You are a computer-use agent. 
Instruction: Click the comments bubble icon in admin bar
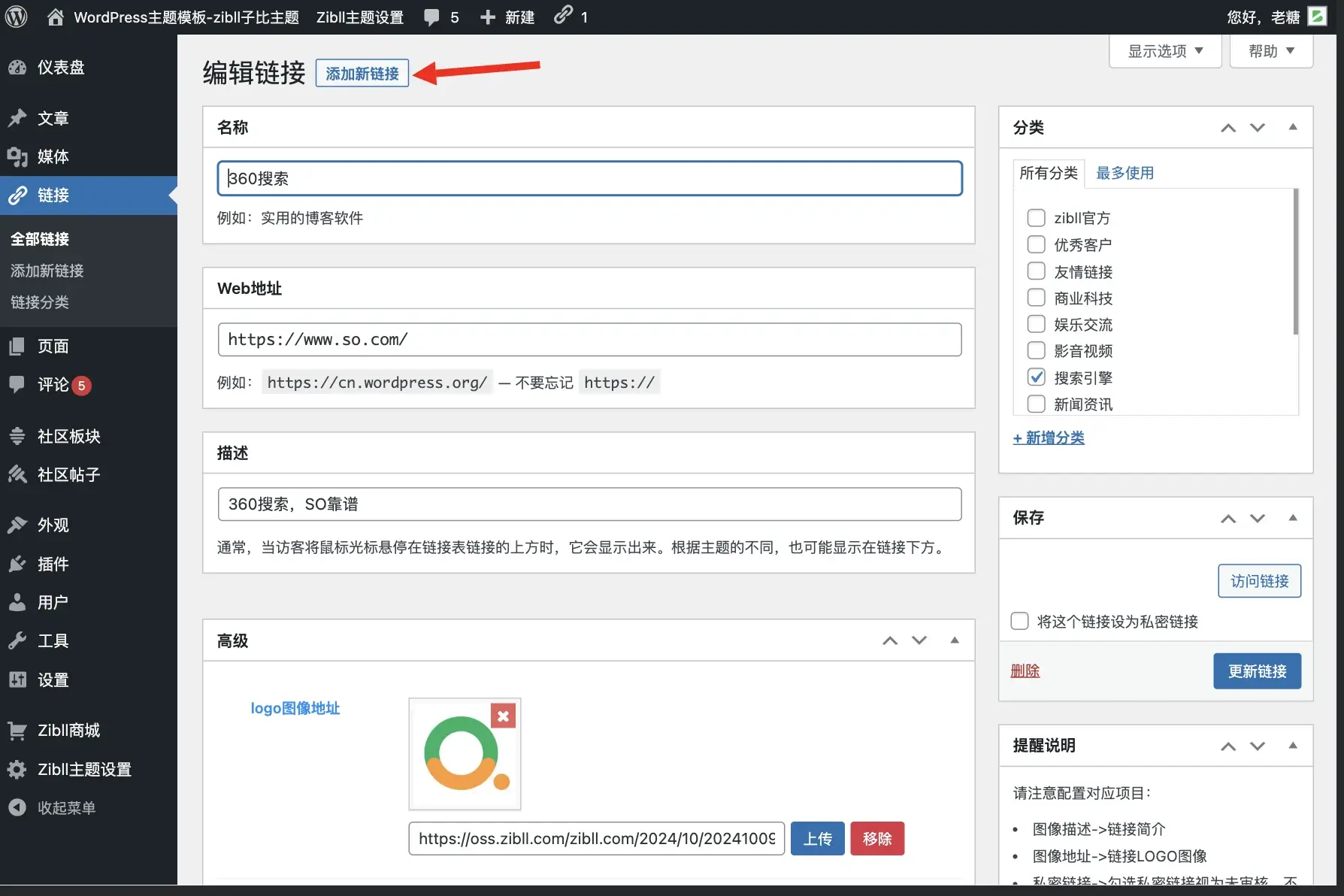(x=431, y=17)
